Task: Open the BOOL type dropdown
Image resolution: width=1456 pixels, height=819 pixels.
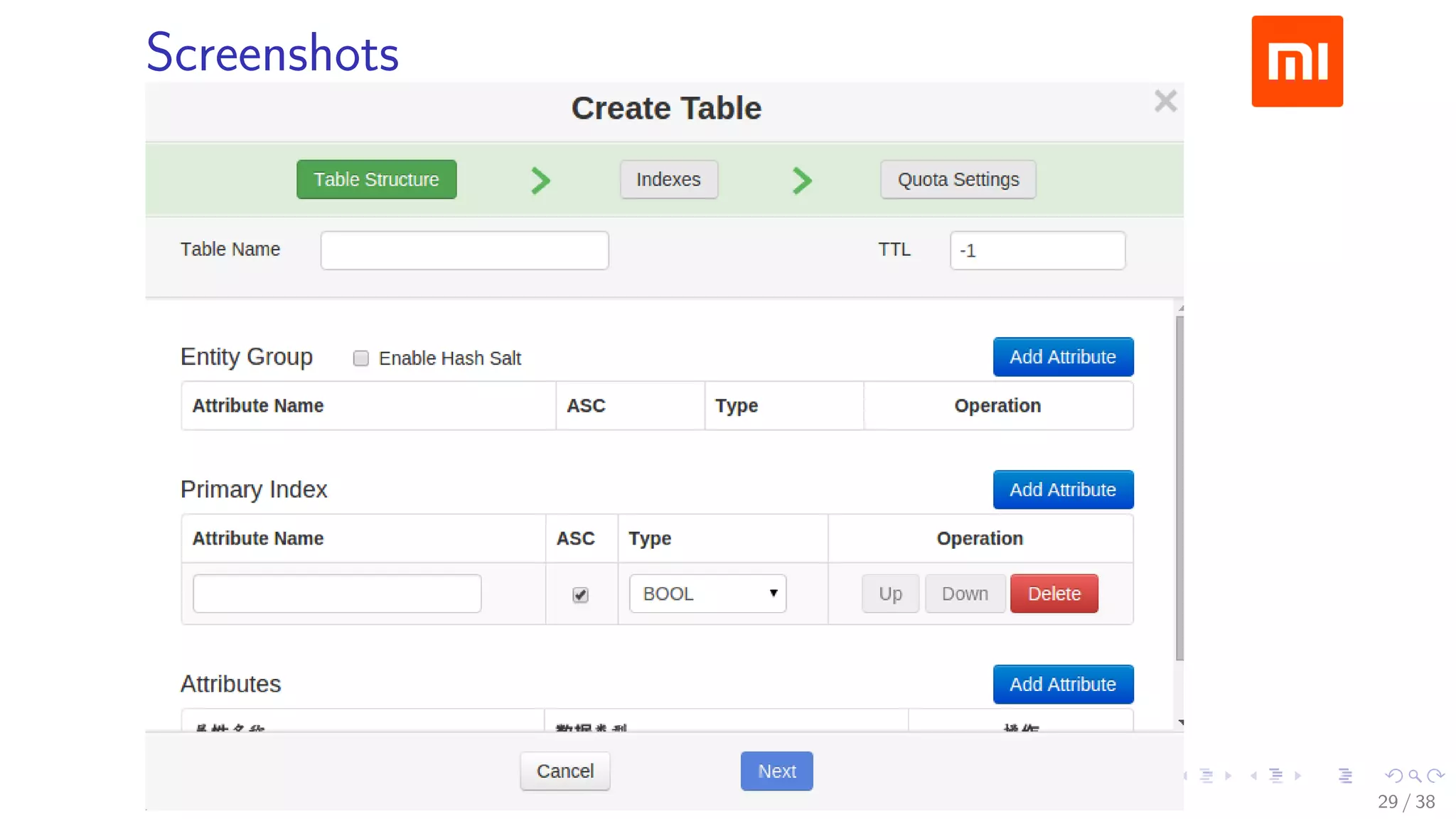Action: (x=707, y=594)
